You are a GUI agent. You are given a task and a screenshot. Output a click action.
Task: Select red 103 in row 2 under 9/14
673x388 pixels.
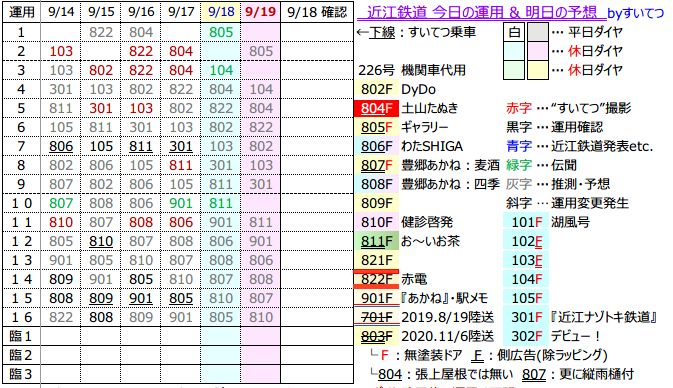pyautogui.click(x=61, y=51)
